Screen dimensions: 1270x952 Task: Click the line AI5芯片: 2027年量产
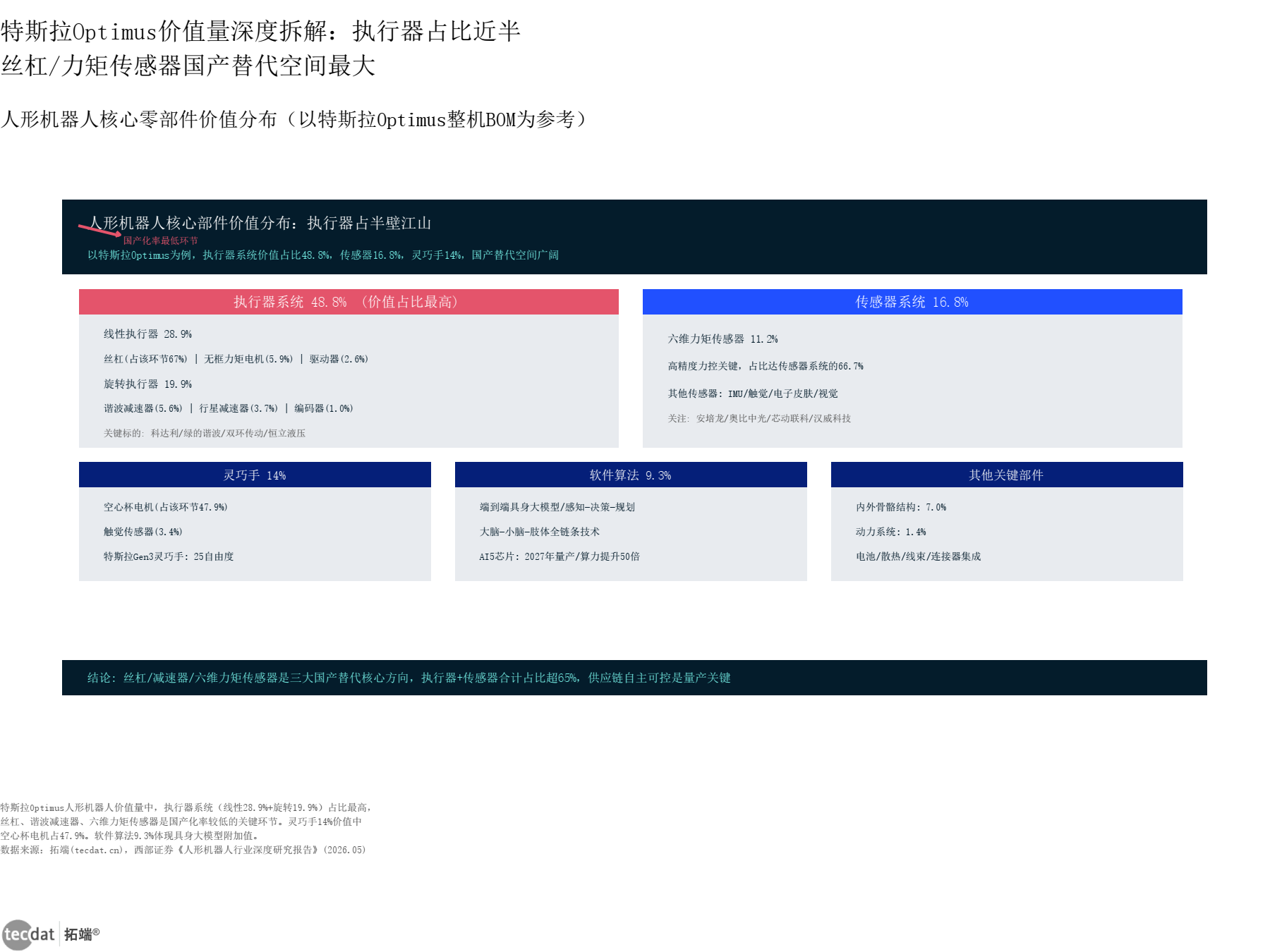tap(560, 556)
